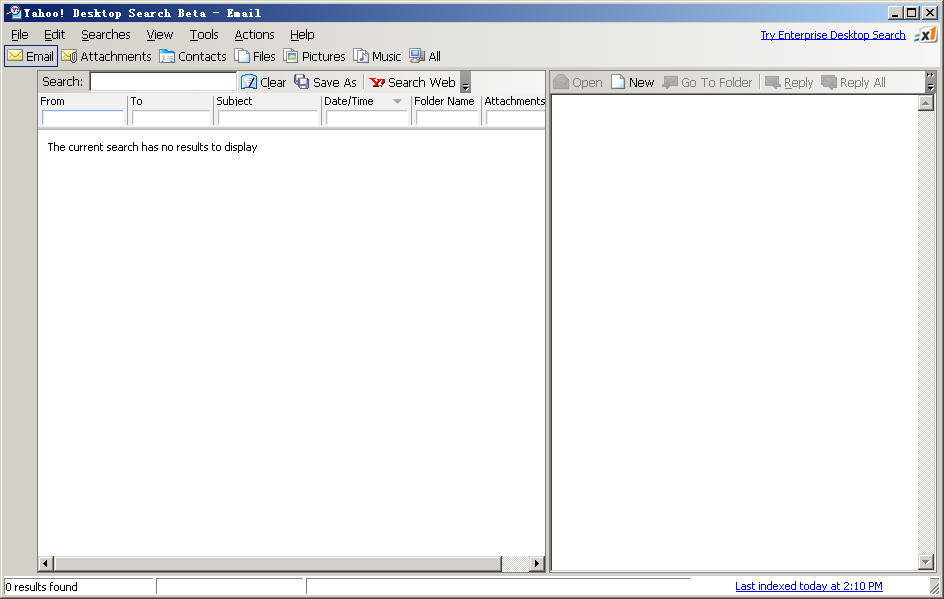The height and width of the screenshot is (599, 944).
Task: Sort by Attachments column header
Action: click(x=514, y=101)
